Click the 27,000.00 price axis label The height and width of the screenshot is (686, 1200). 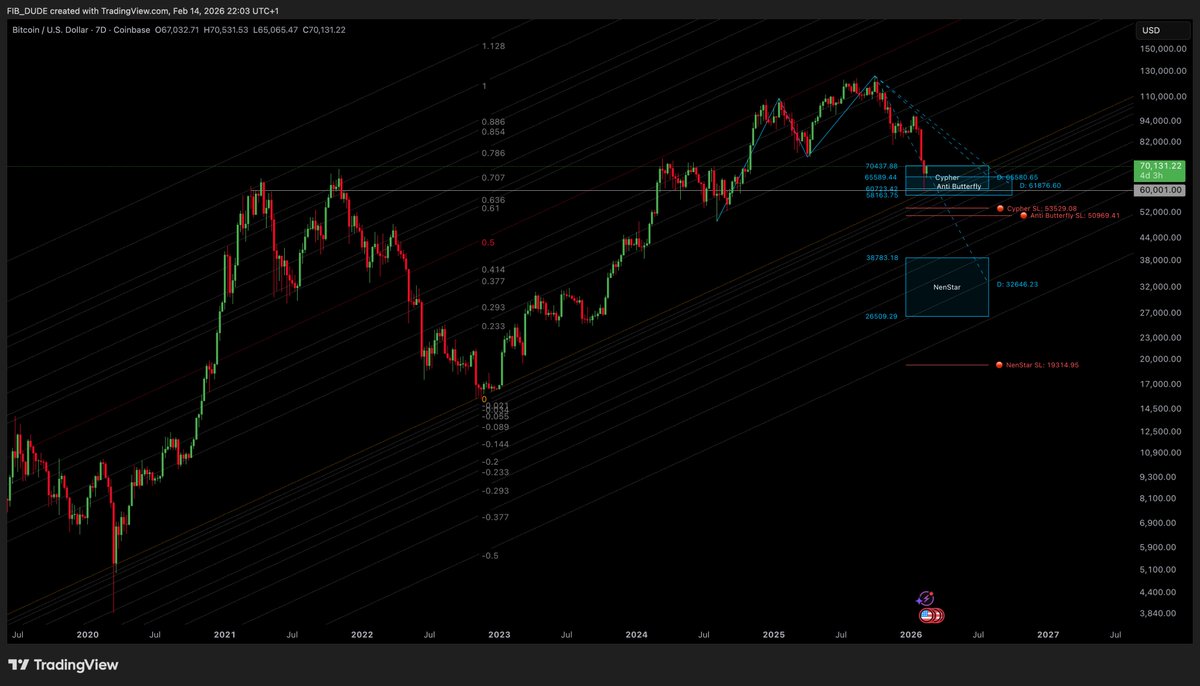tap(1161, 313)
